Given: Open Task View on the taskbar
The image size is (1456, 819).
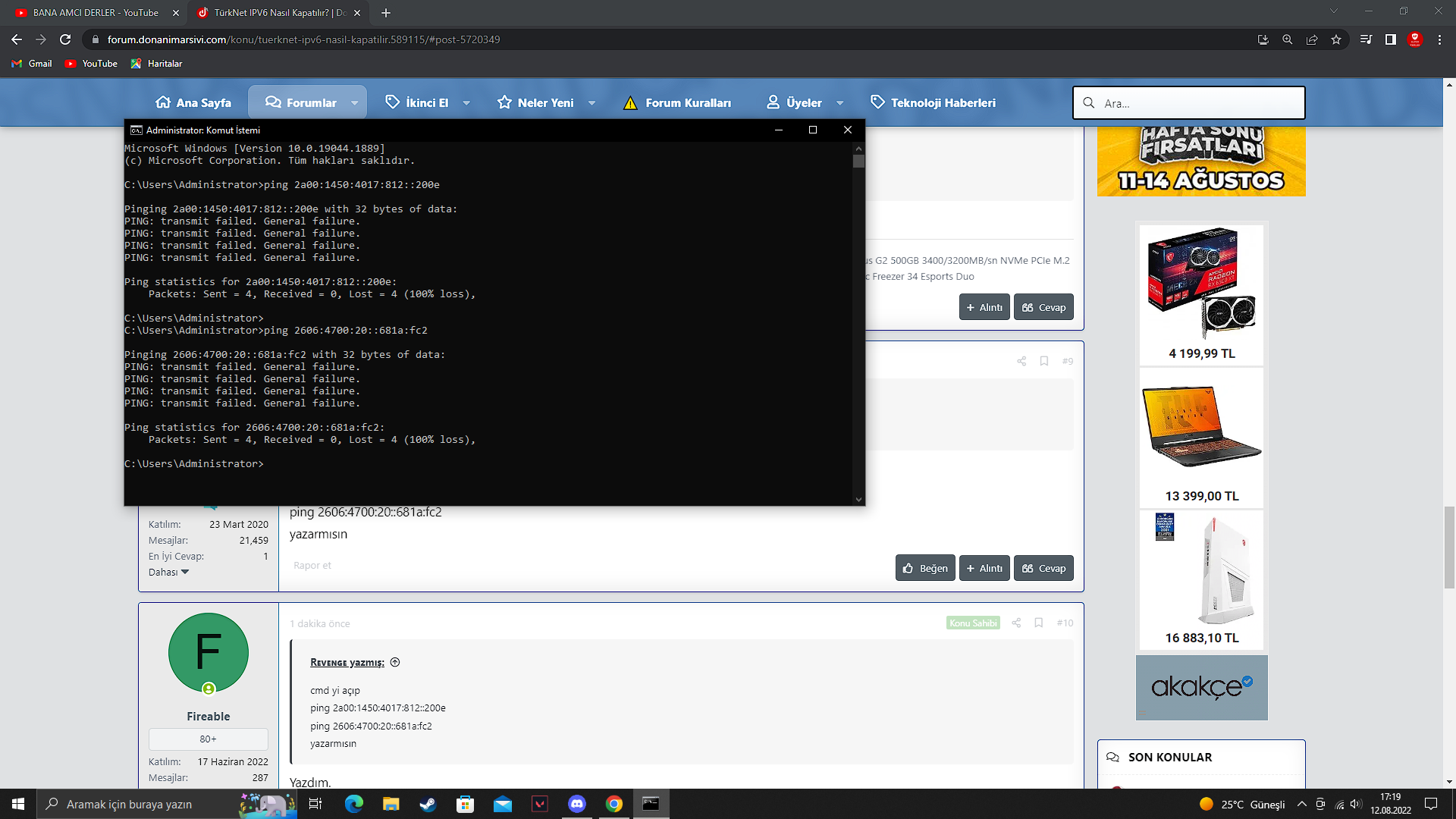Looking at the screenshot, I should pos(315,804).
